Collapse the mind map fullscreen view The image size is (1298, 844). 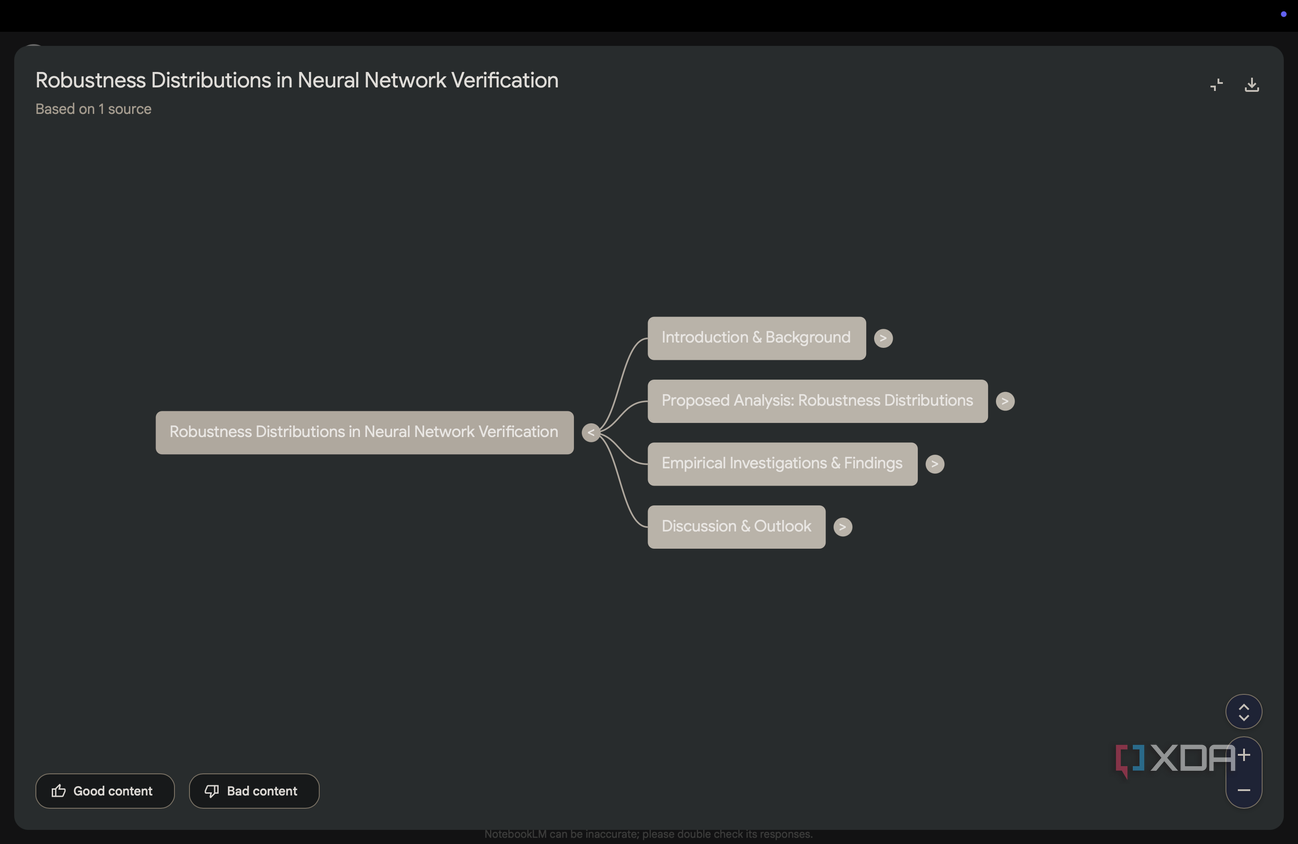click(x=1216, y=85)
